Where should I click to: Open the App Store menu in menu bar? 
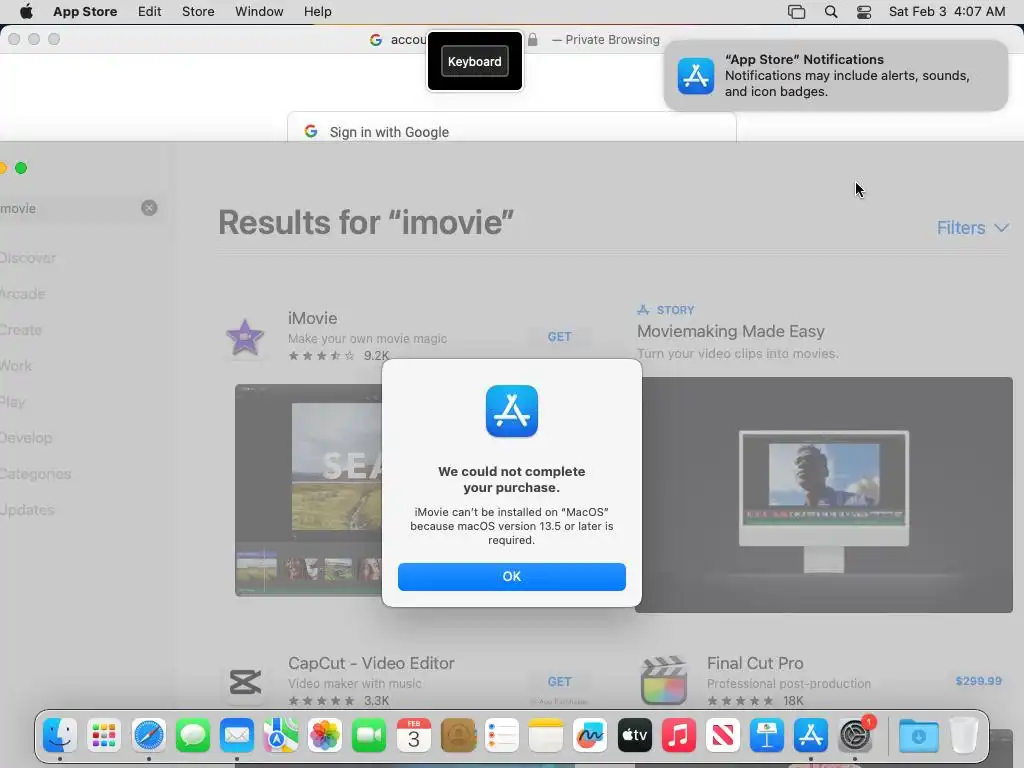[x=85, y=11]
